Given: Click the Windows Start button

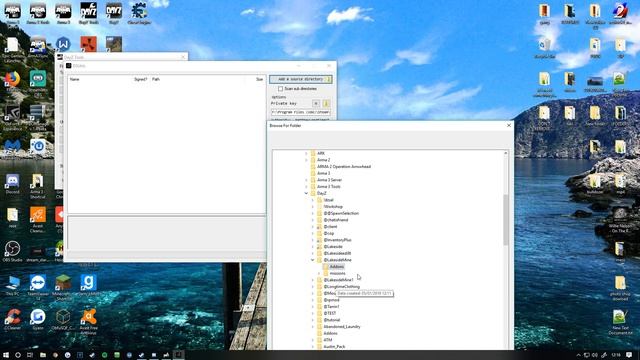Looking at the screenshot, I should point(6,355).
